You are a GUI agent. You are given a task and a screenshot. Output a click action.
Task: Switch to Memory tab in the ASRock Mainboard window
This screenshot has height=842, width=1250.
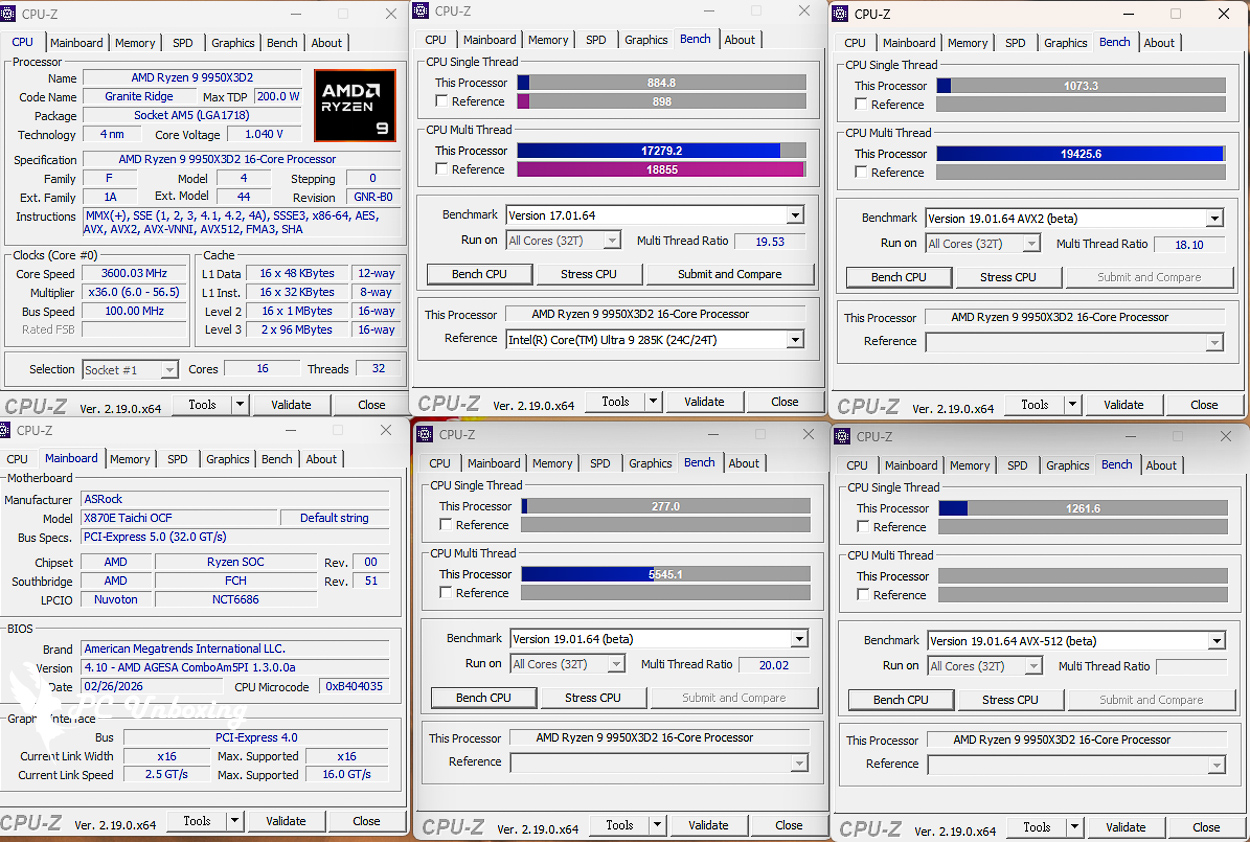point(130,459)
